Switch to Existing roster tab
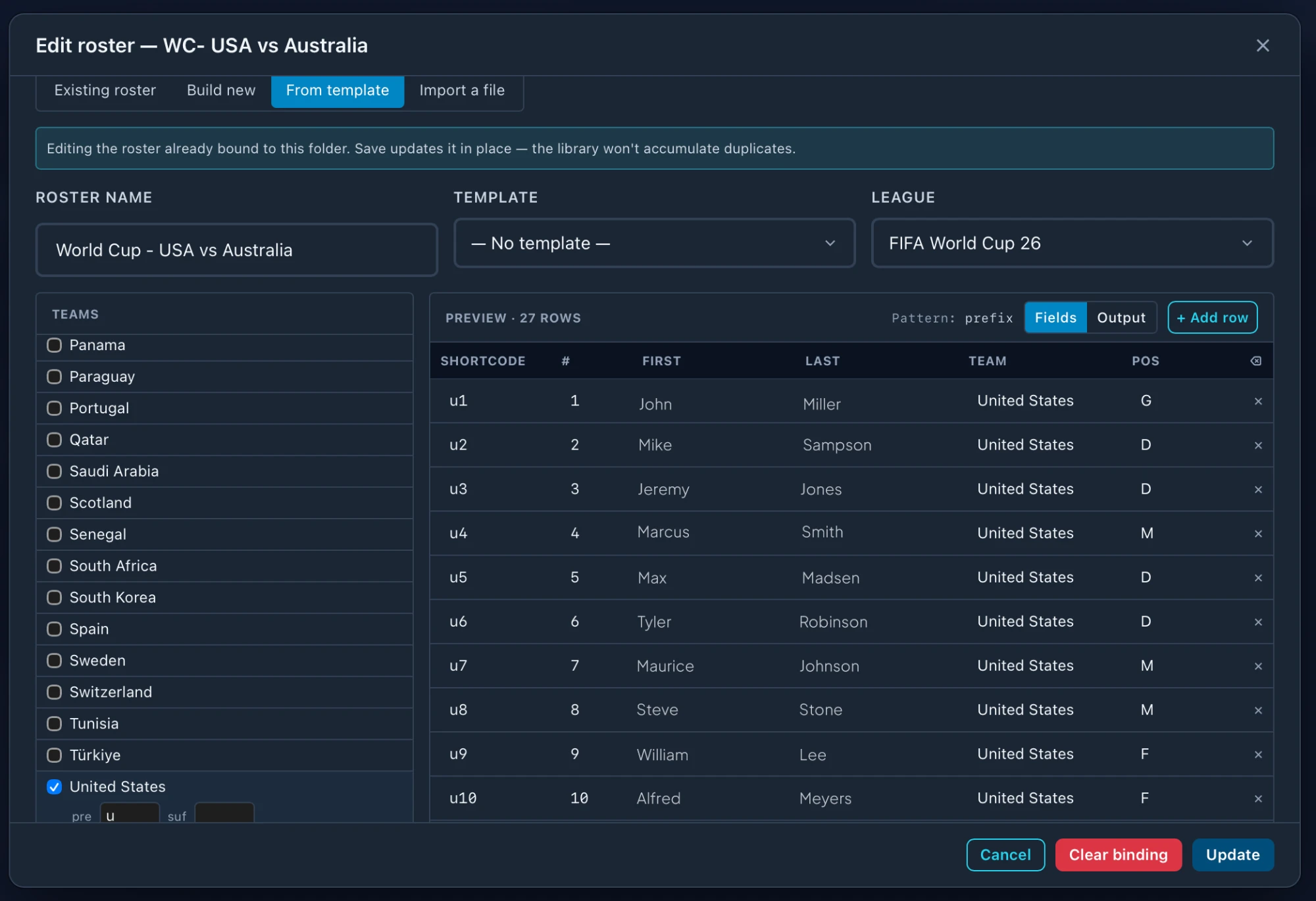 click(x=105, y=90)
